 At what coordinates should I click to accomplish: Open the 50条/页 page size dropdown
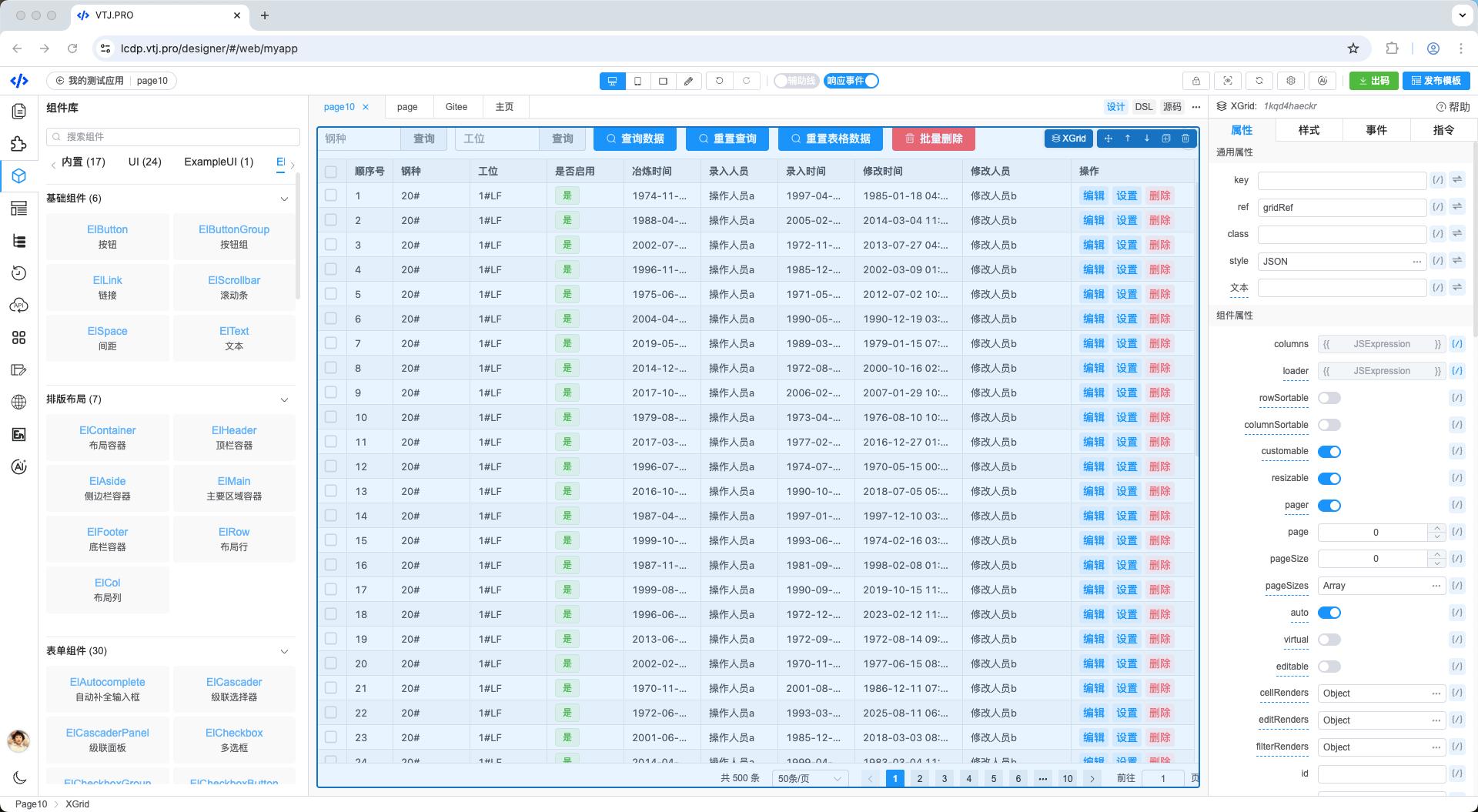(x=810, y=778)
